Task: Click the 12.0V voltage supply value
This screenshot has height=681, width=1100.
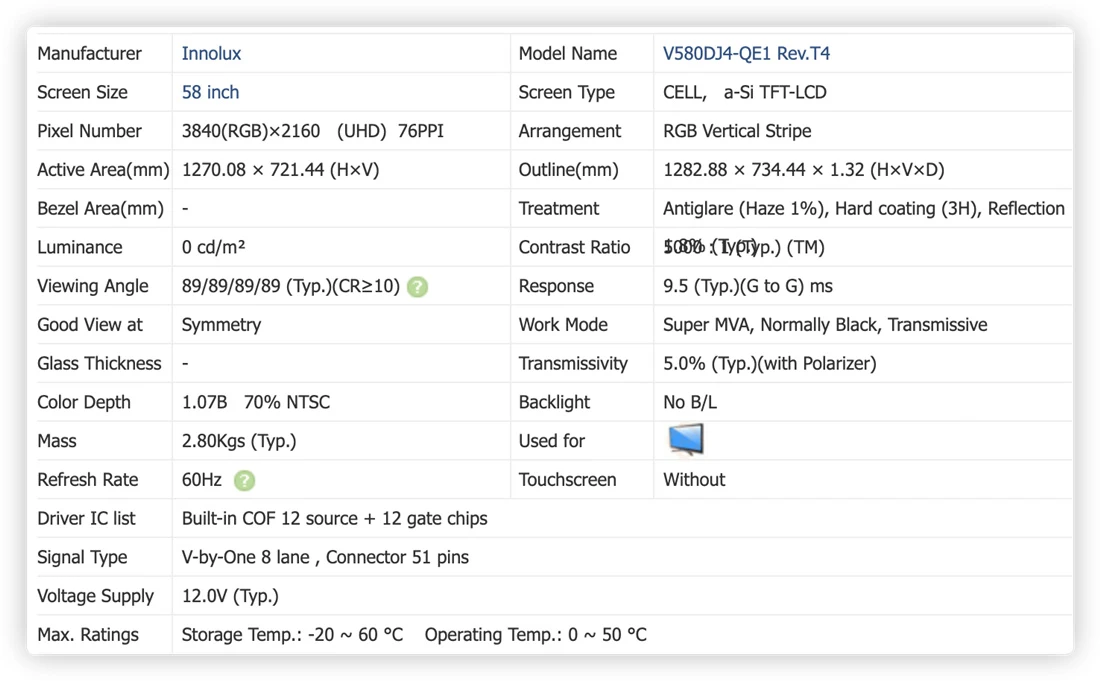Action: [x=230, y=596]
